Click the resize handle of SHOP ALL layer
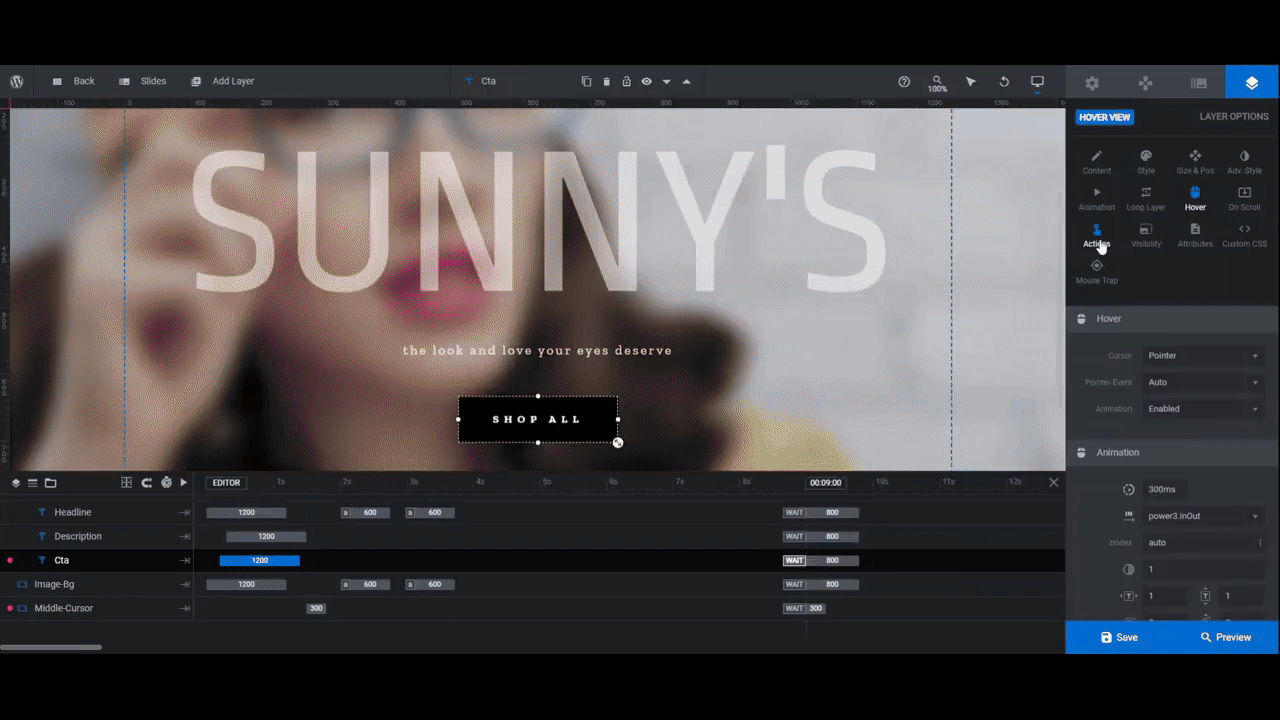This screenshot has height=720, width=1280. click(x=618, y=442)
